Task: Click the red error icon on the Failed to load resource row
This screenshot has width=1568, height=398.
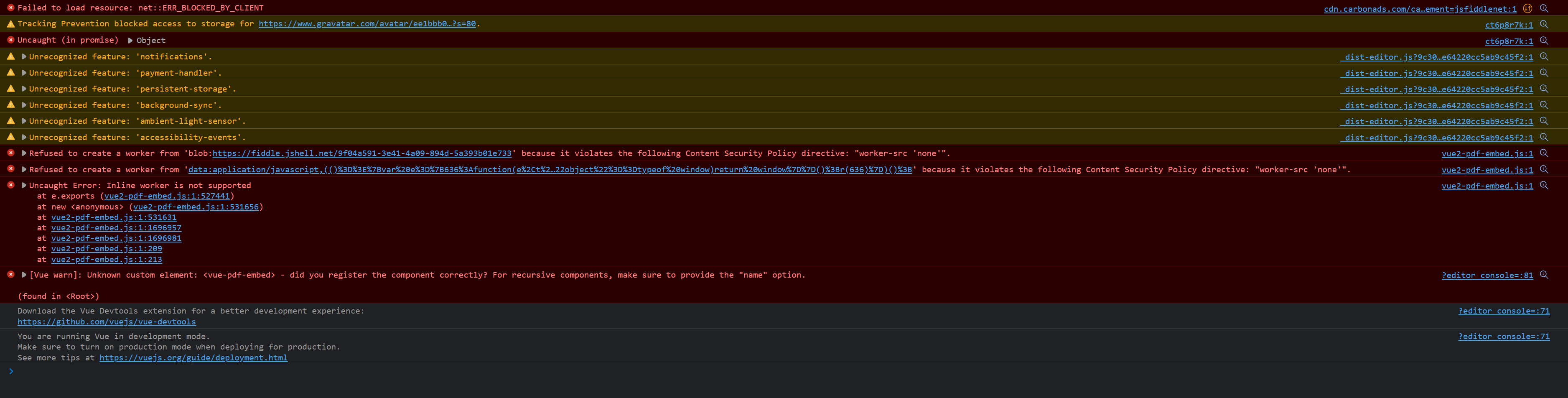Action: point(10,8)
